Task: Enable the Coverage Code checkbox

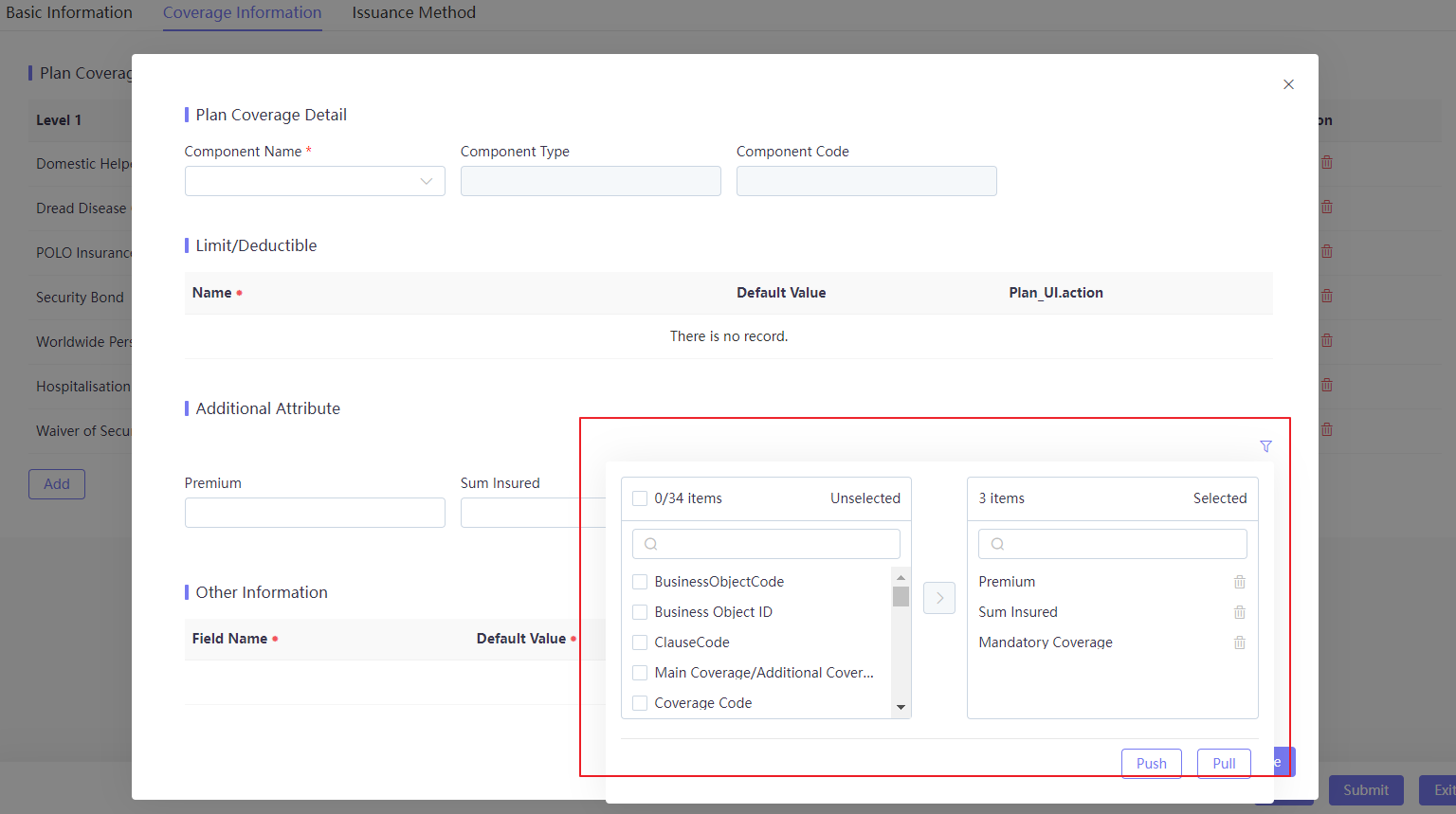Action: 639,702
